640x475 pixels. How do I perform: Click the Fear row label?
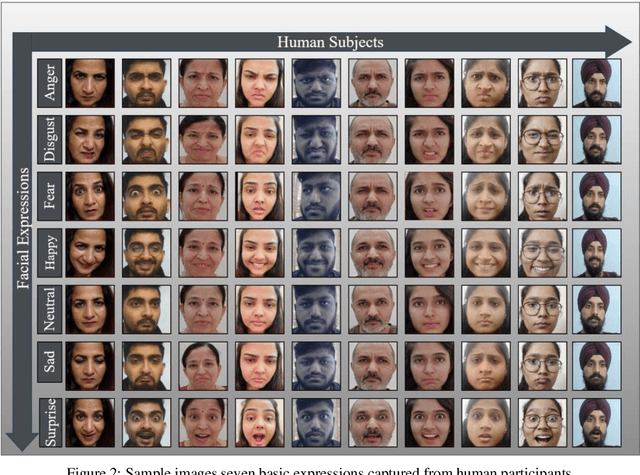(x=48, y=196)
